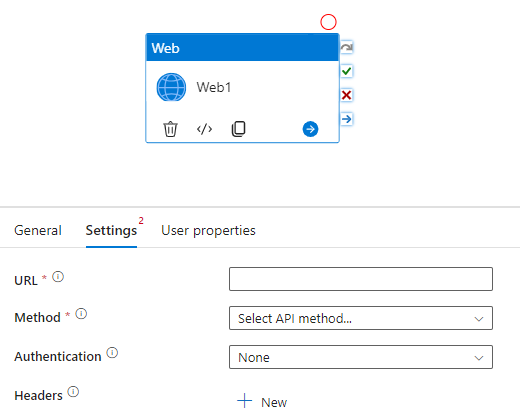Click into the URL text field
Image resolution: width=520 pixels, height=420 pixels.
click(361, 279)
